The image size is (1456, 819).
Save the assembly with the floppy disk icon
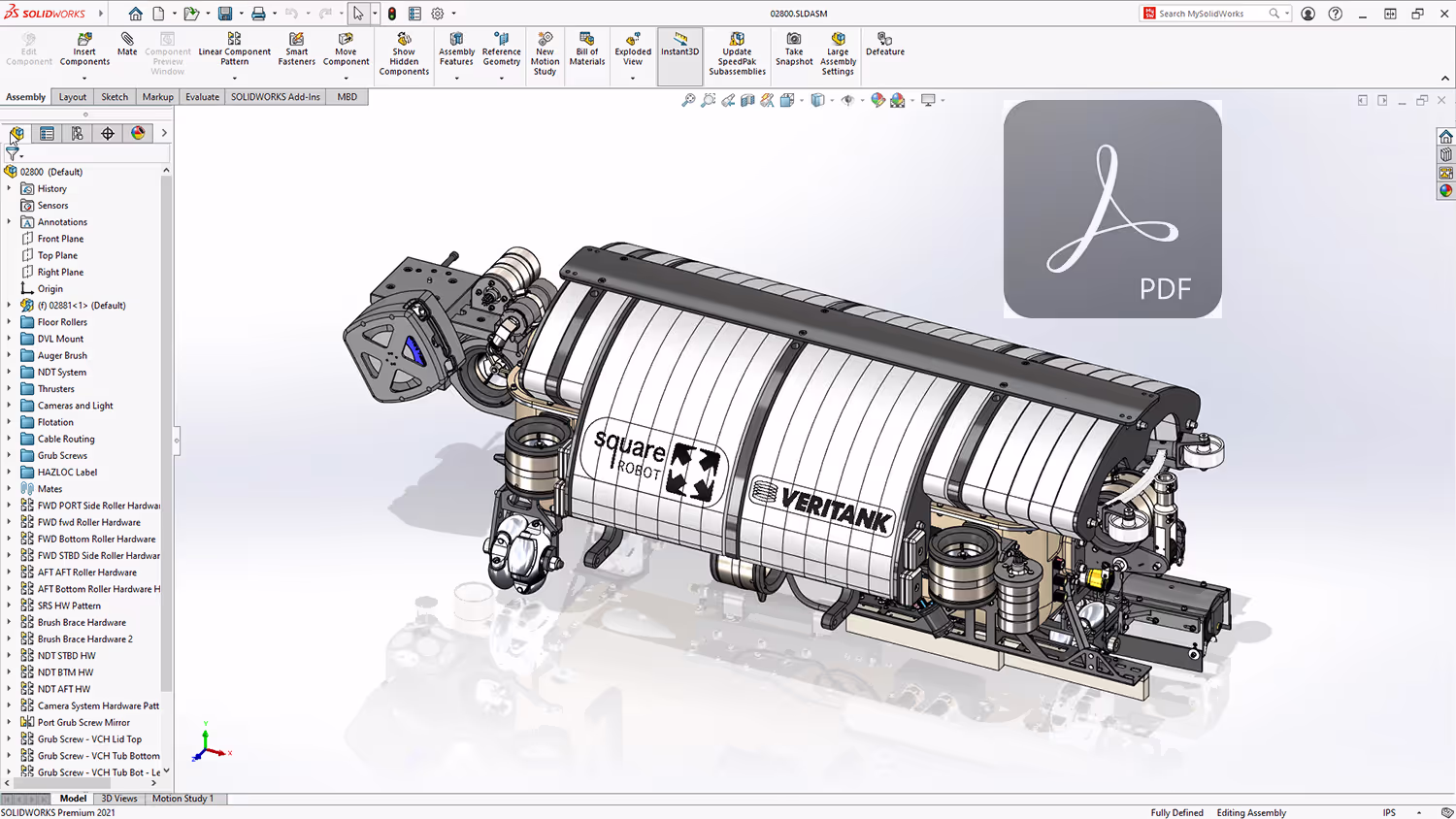[225, 14]
